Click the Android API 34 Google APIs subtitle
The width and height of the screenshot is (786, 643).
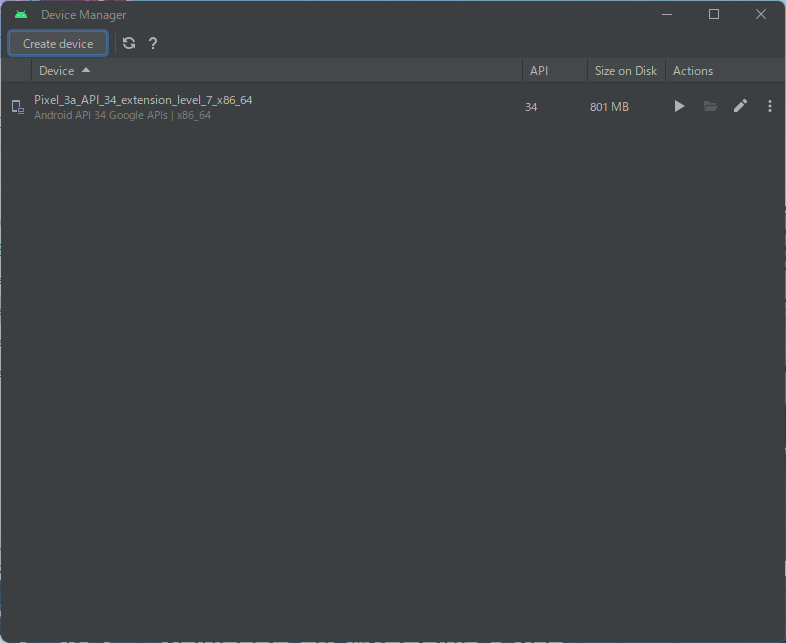click(122, 115)
